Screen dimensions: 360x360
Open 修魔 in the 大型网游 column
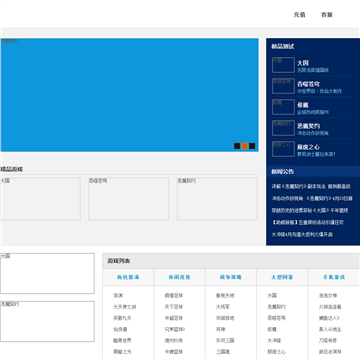[272, 329]
